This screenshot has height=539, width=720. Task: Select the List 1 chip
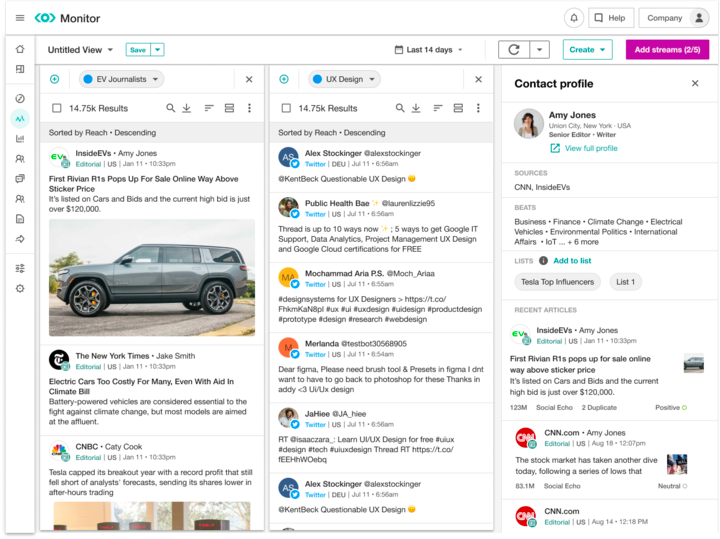pos(625,282)
